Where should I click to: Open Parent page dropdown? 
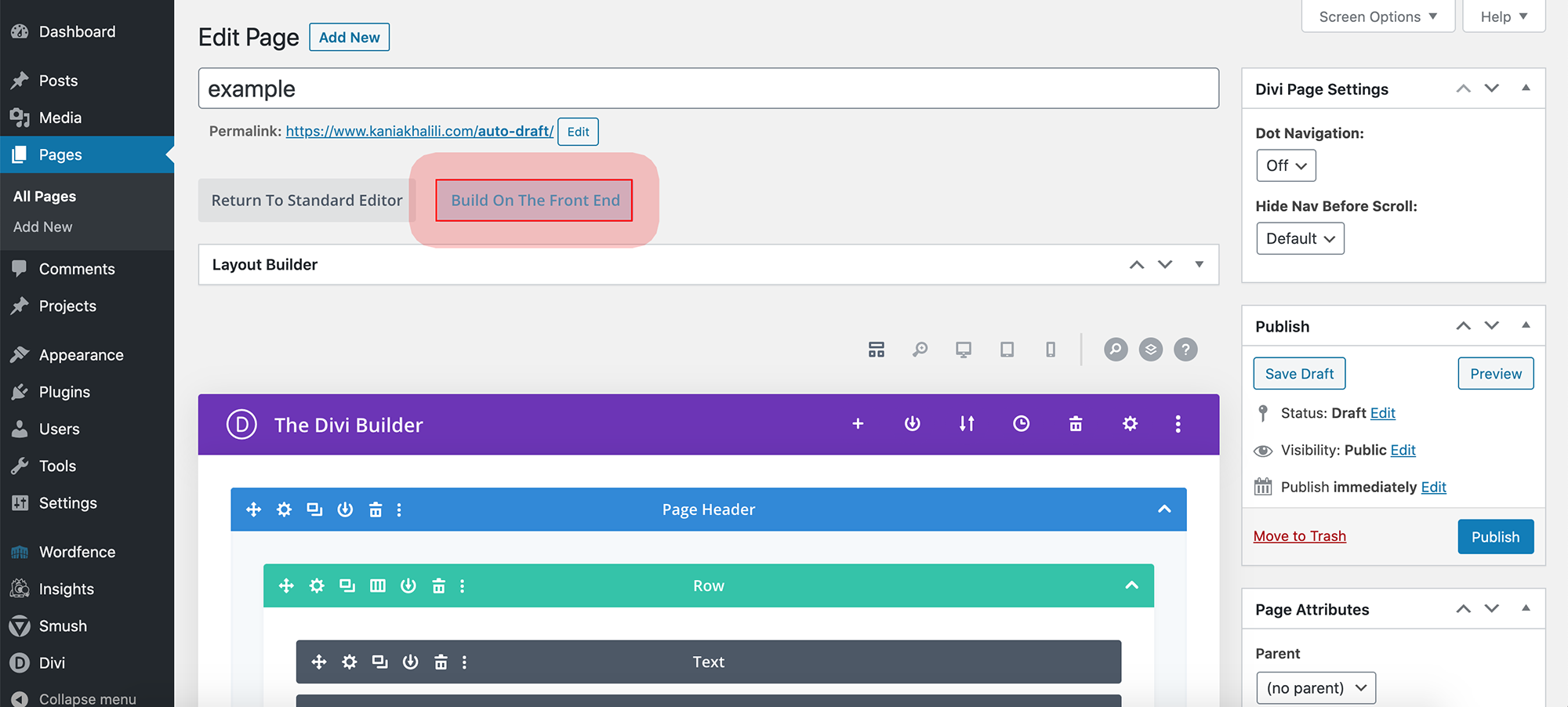[x=1316, y=687]
